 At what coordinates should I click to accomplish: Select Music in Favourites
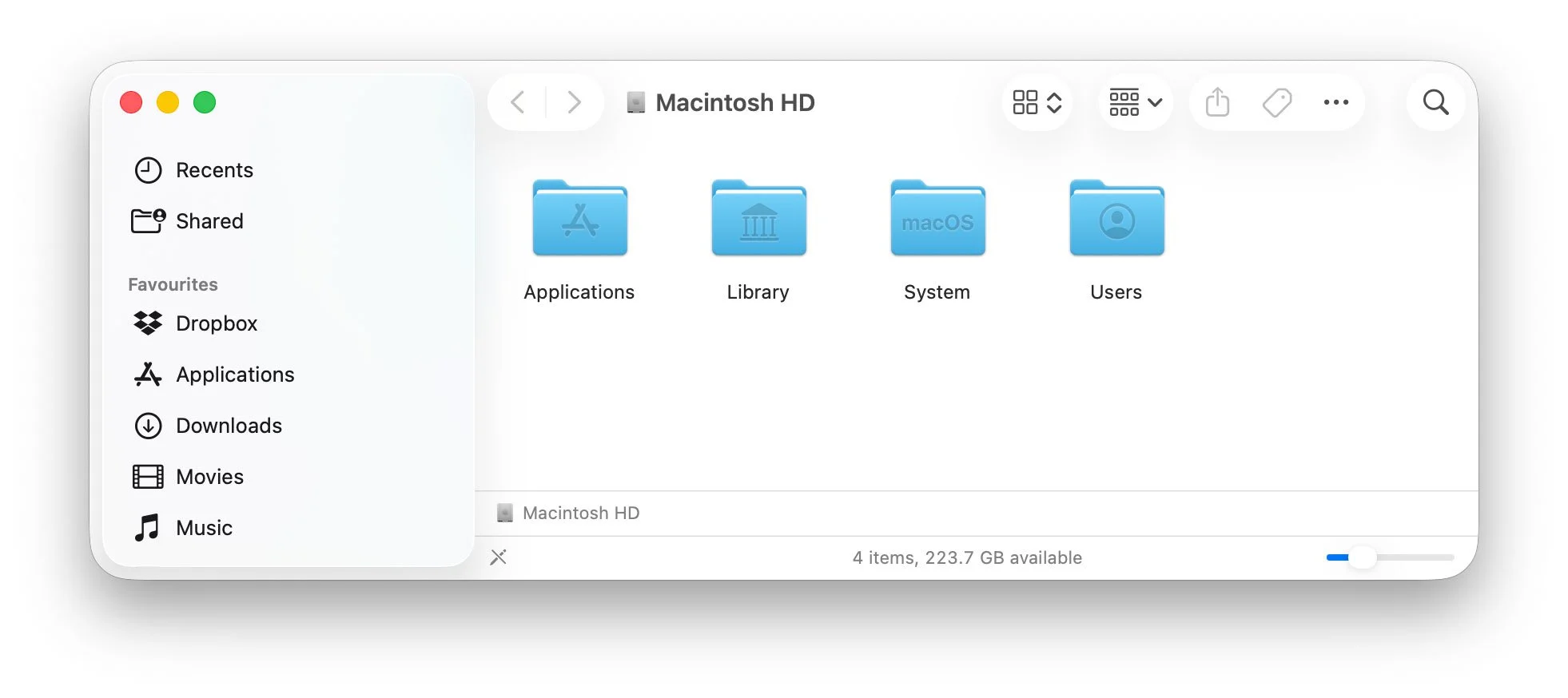(x=288, y=528)
